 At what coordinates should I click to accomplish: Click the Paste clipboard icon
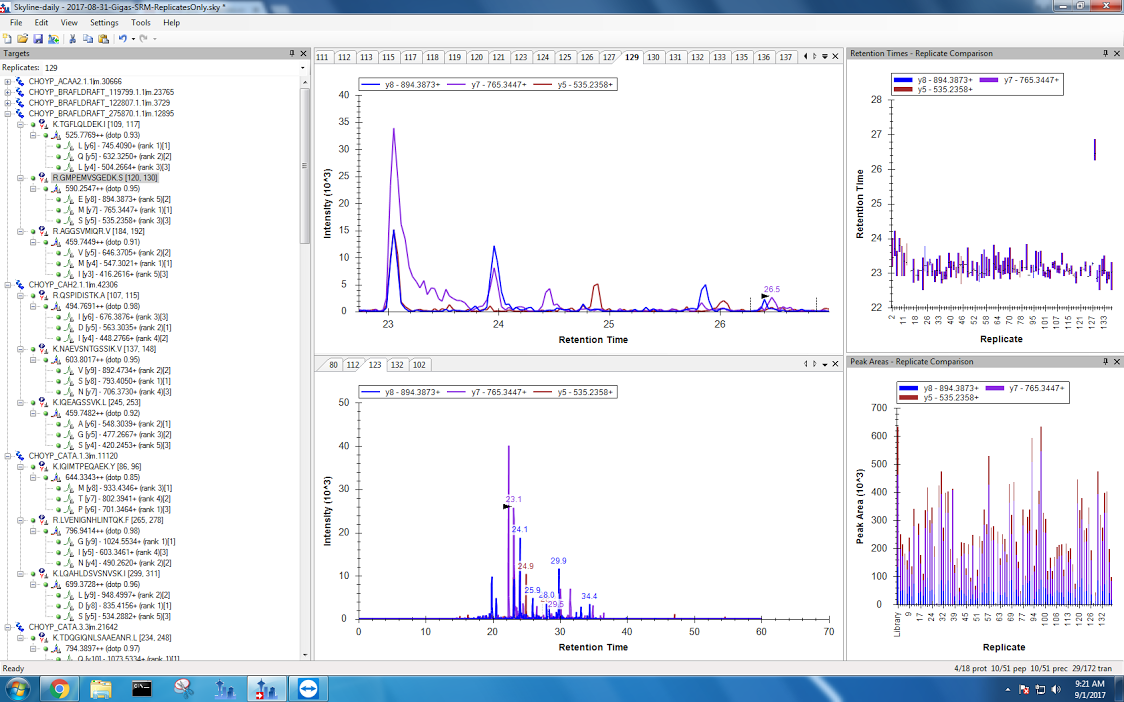click(x=103, y=38)
